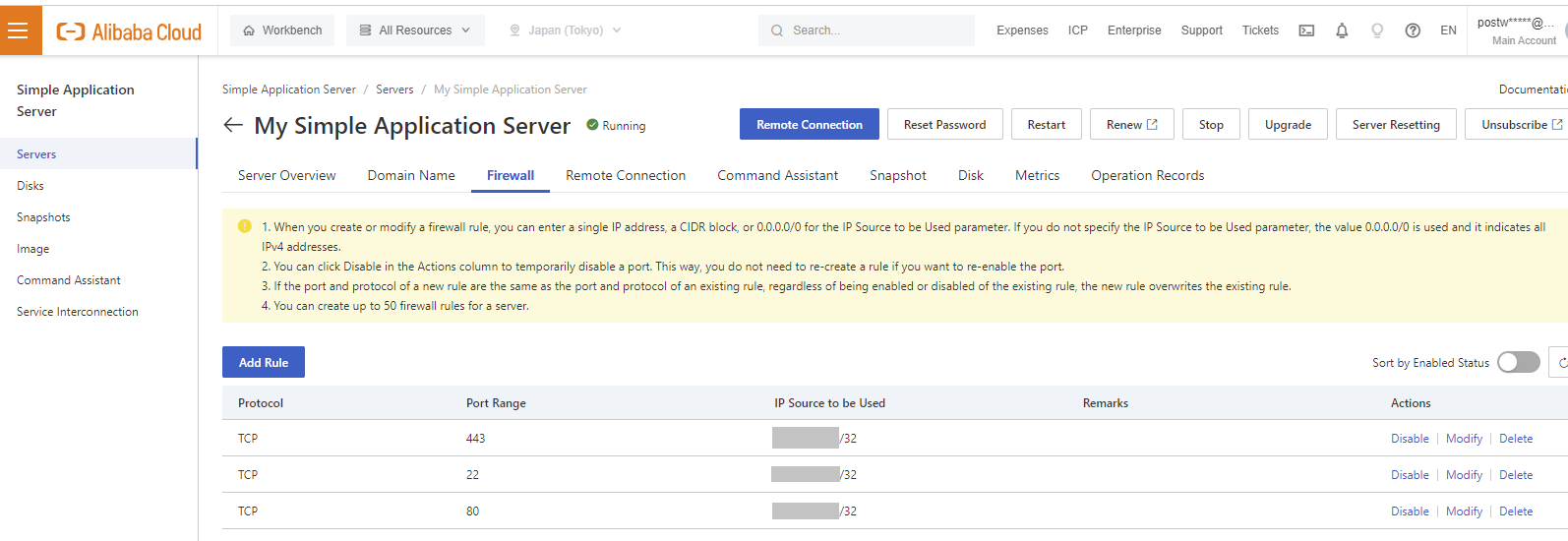Modify the port 80 rule

[x=1464, y=511]
